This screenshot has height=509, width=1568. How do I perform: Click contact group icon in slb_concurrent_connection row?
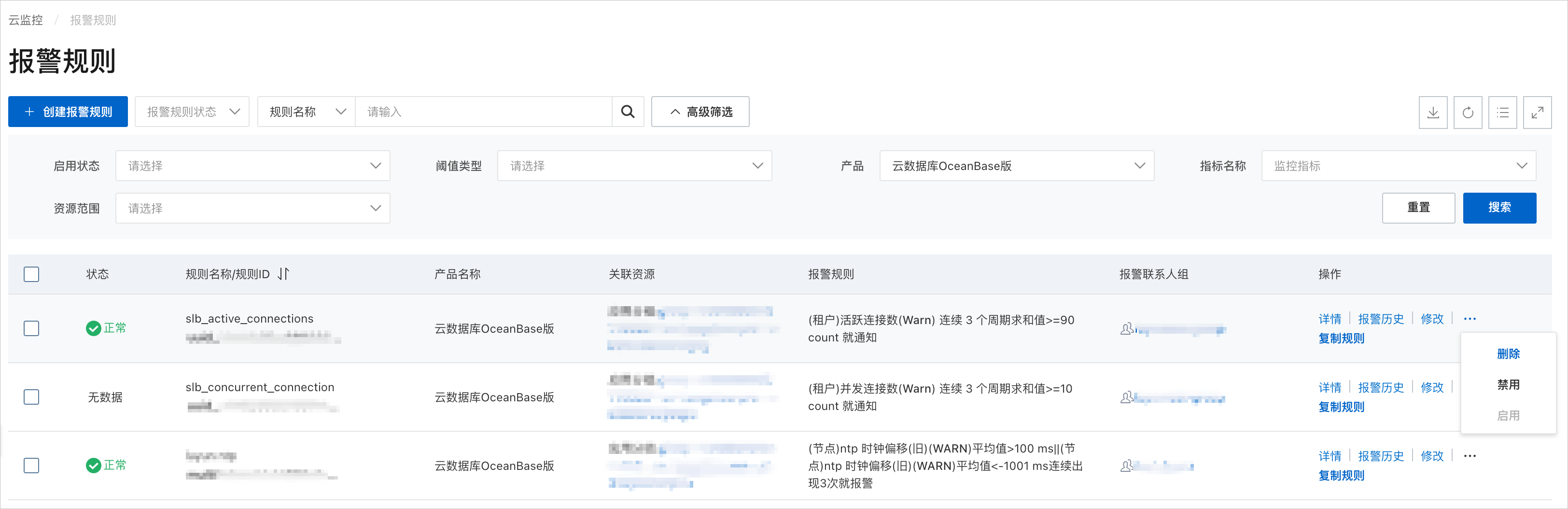(1127, 397)
